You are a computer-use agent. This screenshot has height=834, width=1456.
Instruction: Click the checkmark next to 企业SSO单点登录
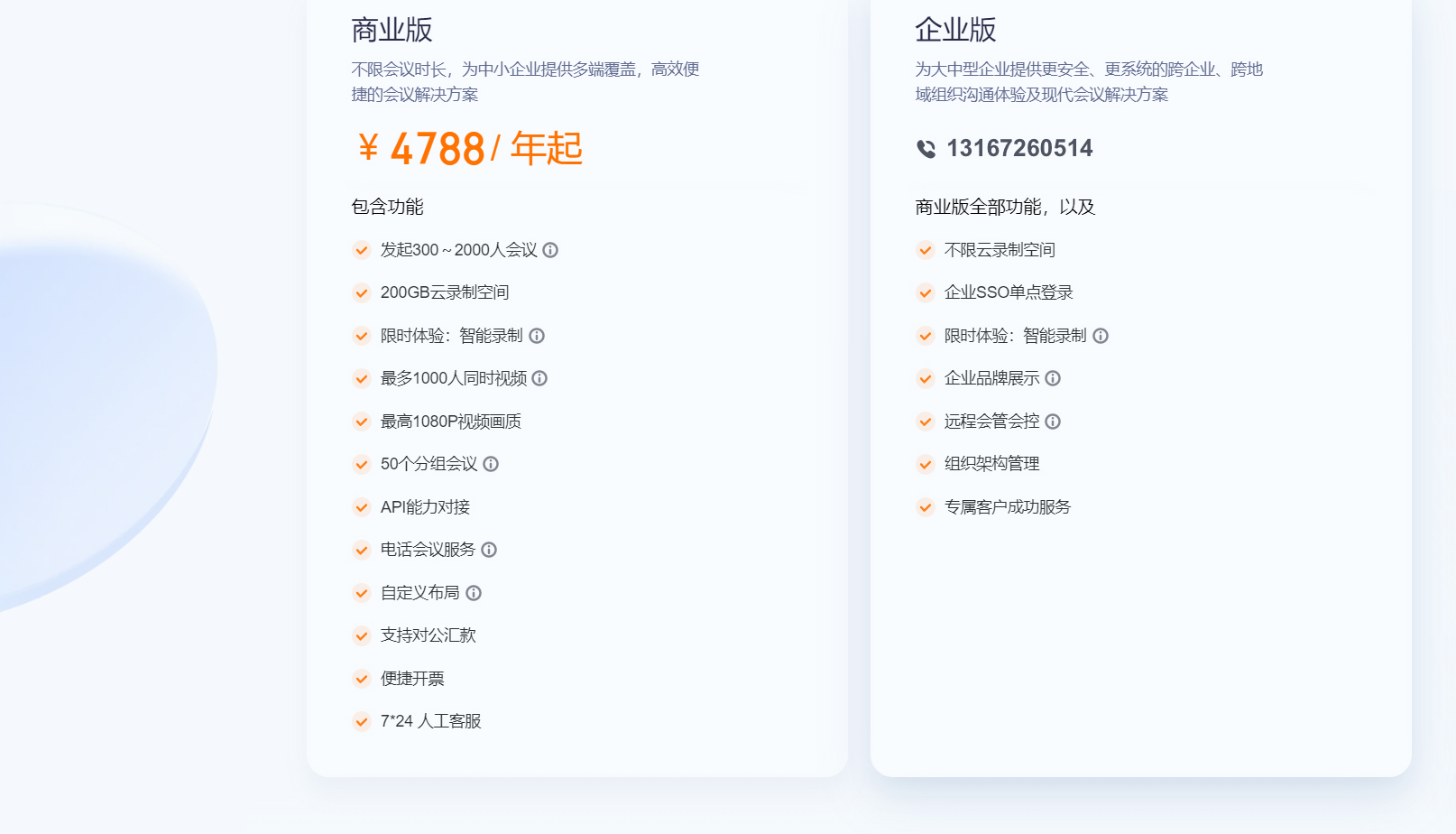(x=926, y=292)
